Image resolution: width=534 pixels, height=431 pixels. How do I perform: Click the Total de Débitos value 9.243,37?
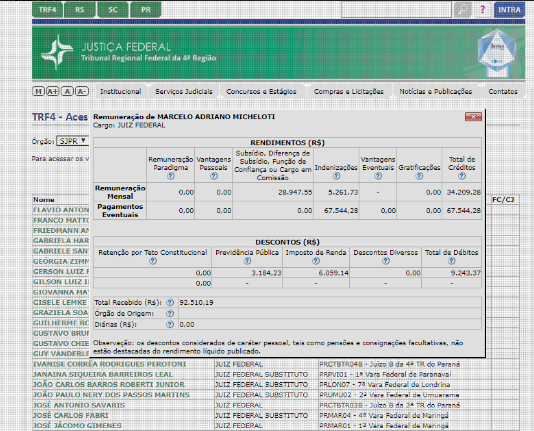(x=466, y=273)
